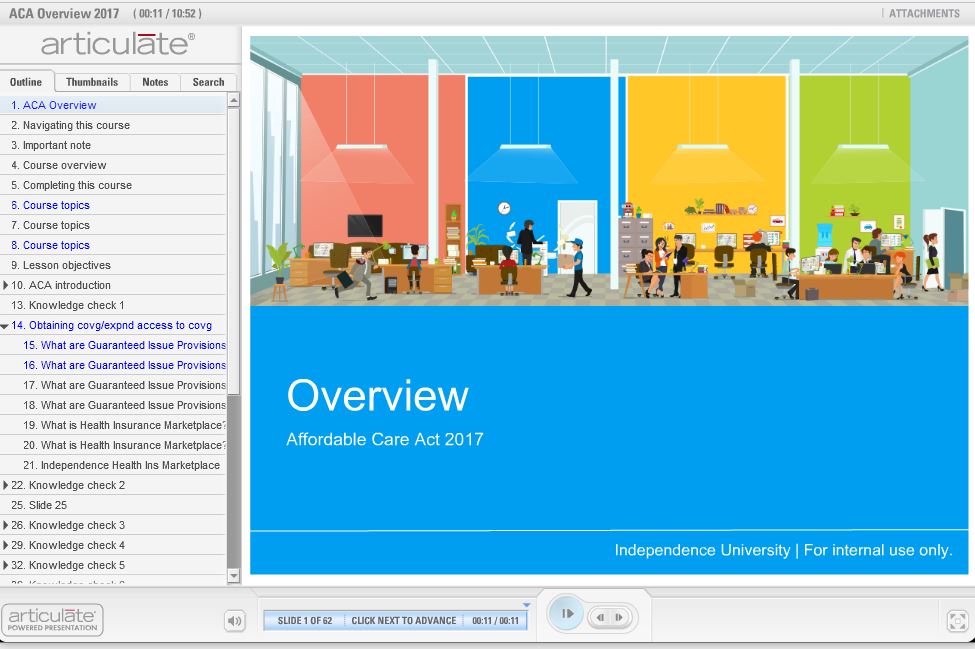Screen dimensions: 975x649
Task: Click the 10. ACA introduction label
Action: pos(61,285)
